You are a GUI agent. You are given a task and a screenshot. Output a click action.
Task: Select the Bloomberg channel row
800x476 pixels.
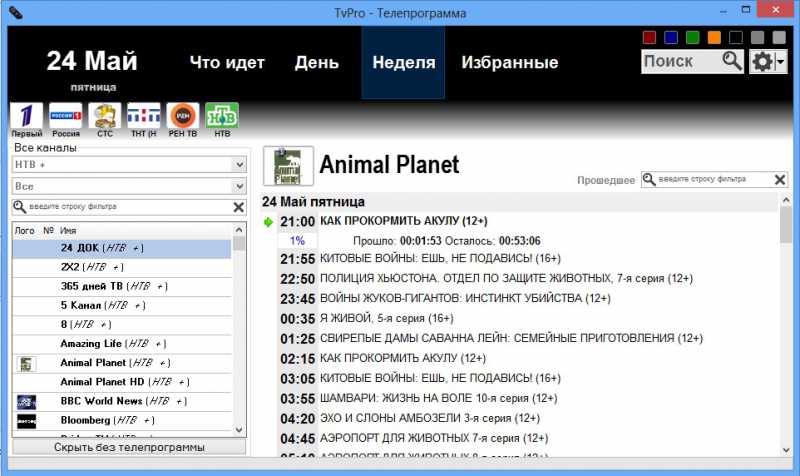tap(122, 420)
